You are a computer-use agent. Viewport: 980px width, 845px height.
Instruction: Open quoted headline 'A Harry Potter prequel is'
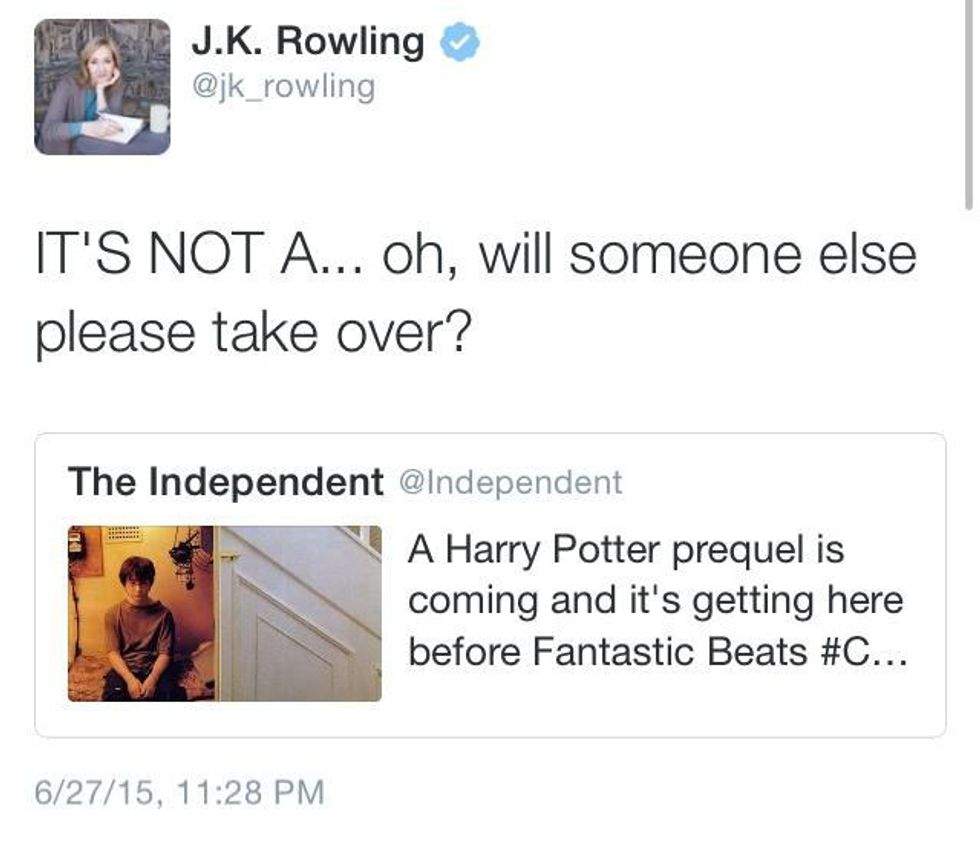(626, 550)
